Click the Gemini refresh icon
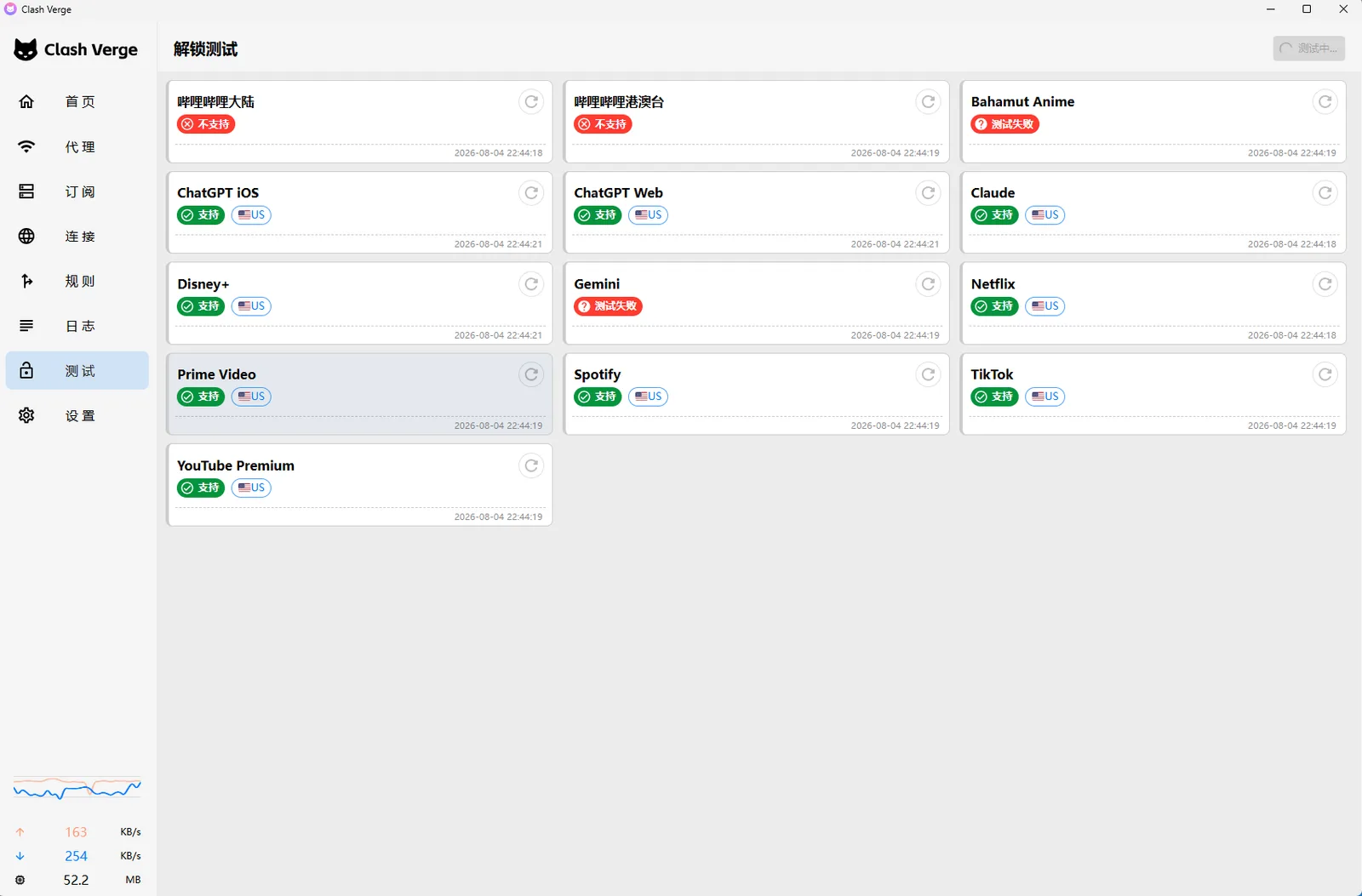 (x=929, y=284)
